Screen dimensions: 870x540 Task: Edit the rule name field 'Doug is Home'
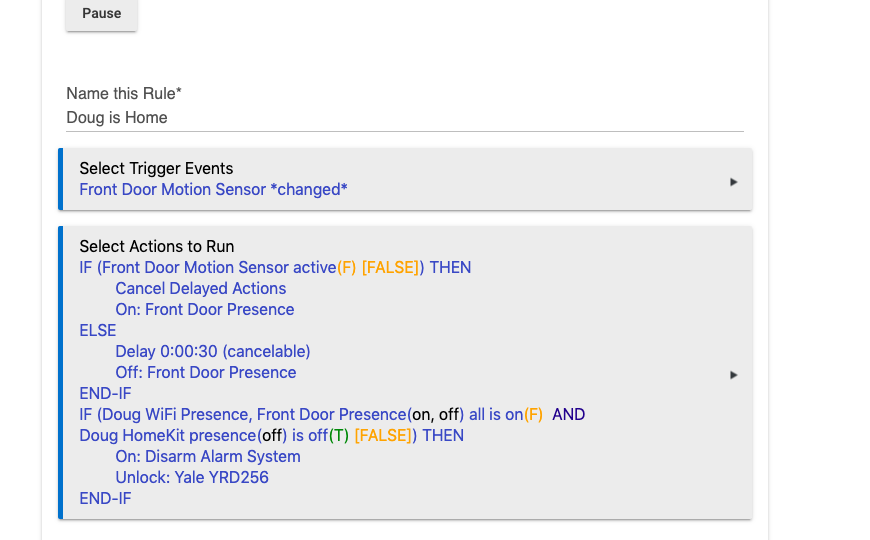(404, 118)
